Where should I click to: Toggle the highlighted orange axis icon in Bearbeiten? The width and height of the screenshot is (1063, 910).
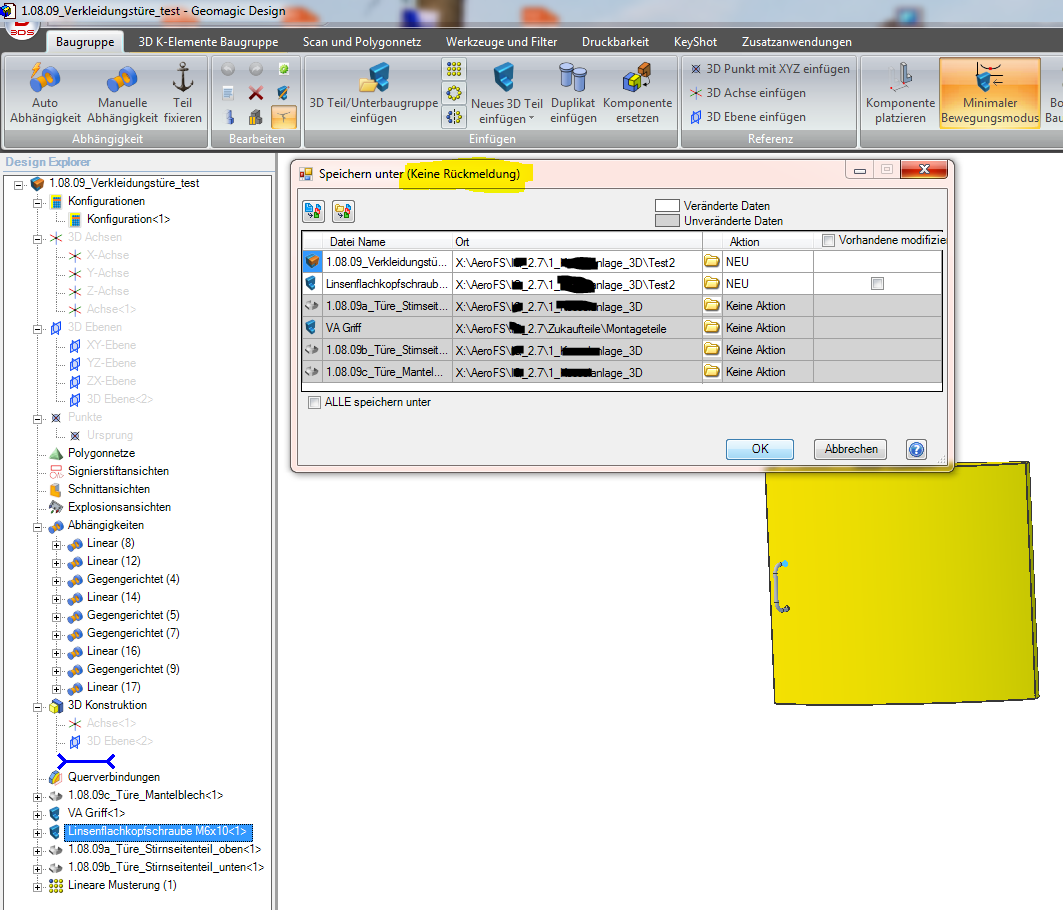pyautogui.click(x=283, y=117)
